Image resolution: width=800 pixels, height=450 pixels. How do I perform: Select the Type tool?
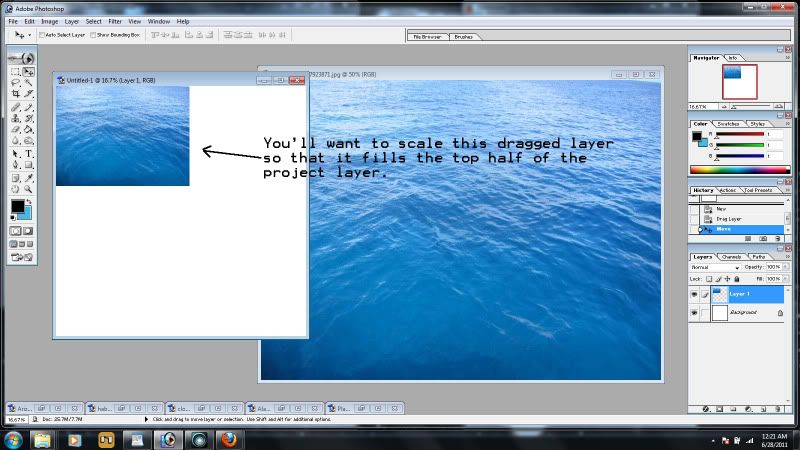pos(29,154)
